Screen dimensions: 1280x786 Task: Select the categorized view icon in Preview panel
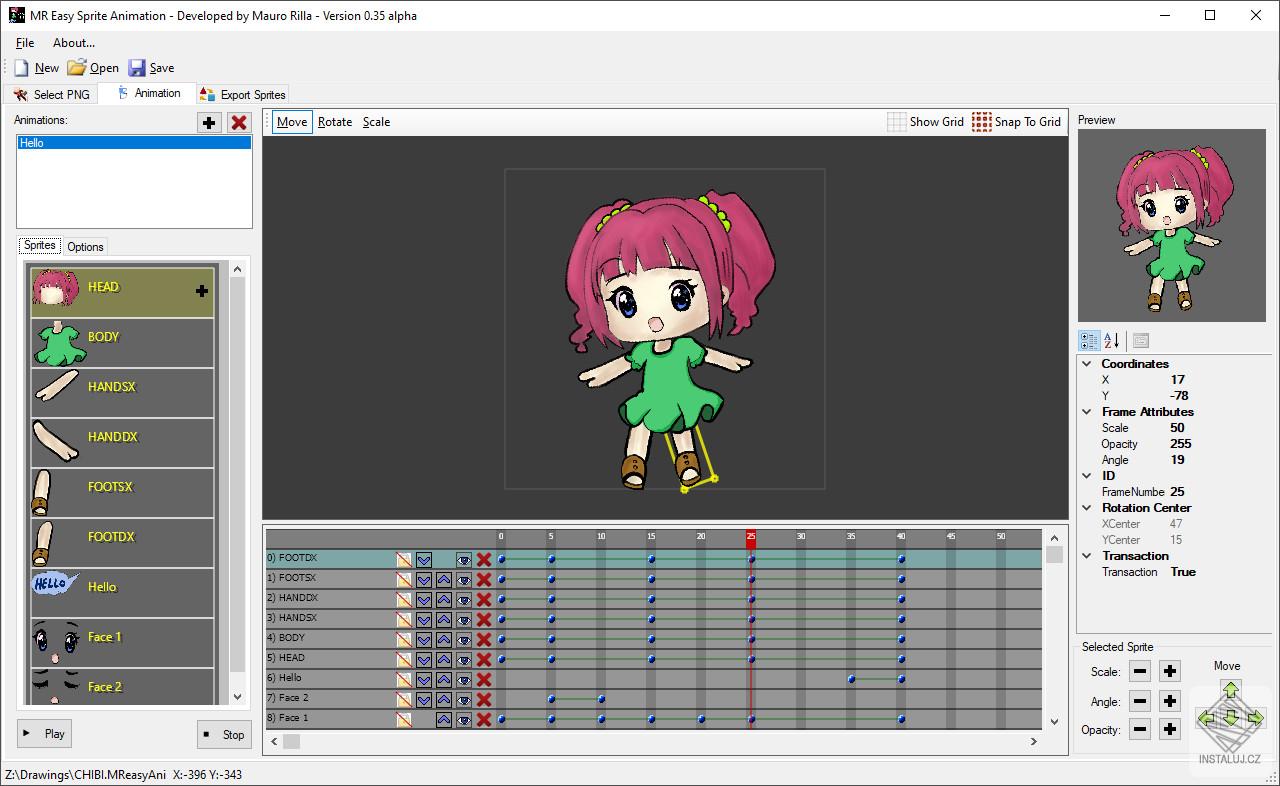[1089, 340]
